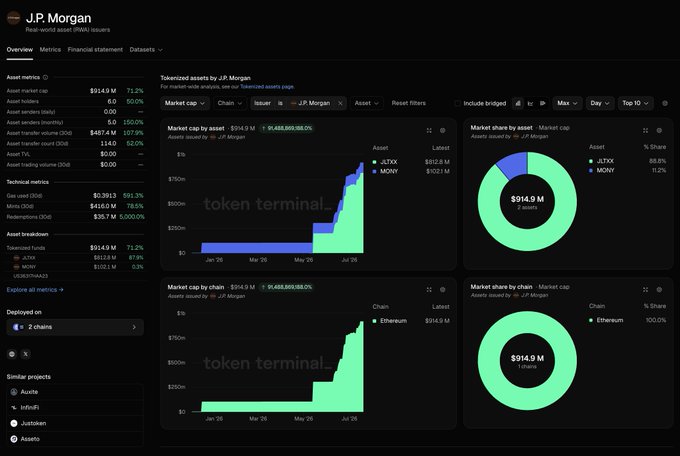The width and height of the screenshot is (680, 456).
Task: Click the chain icons in Deployed on box
Action: [x=18, y=327]
